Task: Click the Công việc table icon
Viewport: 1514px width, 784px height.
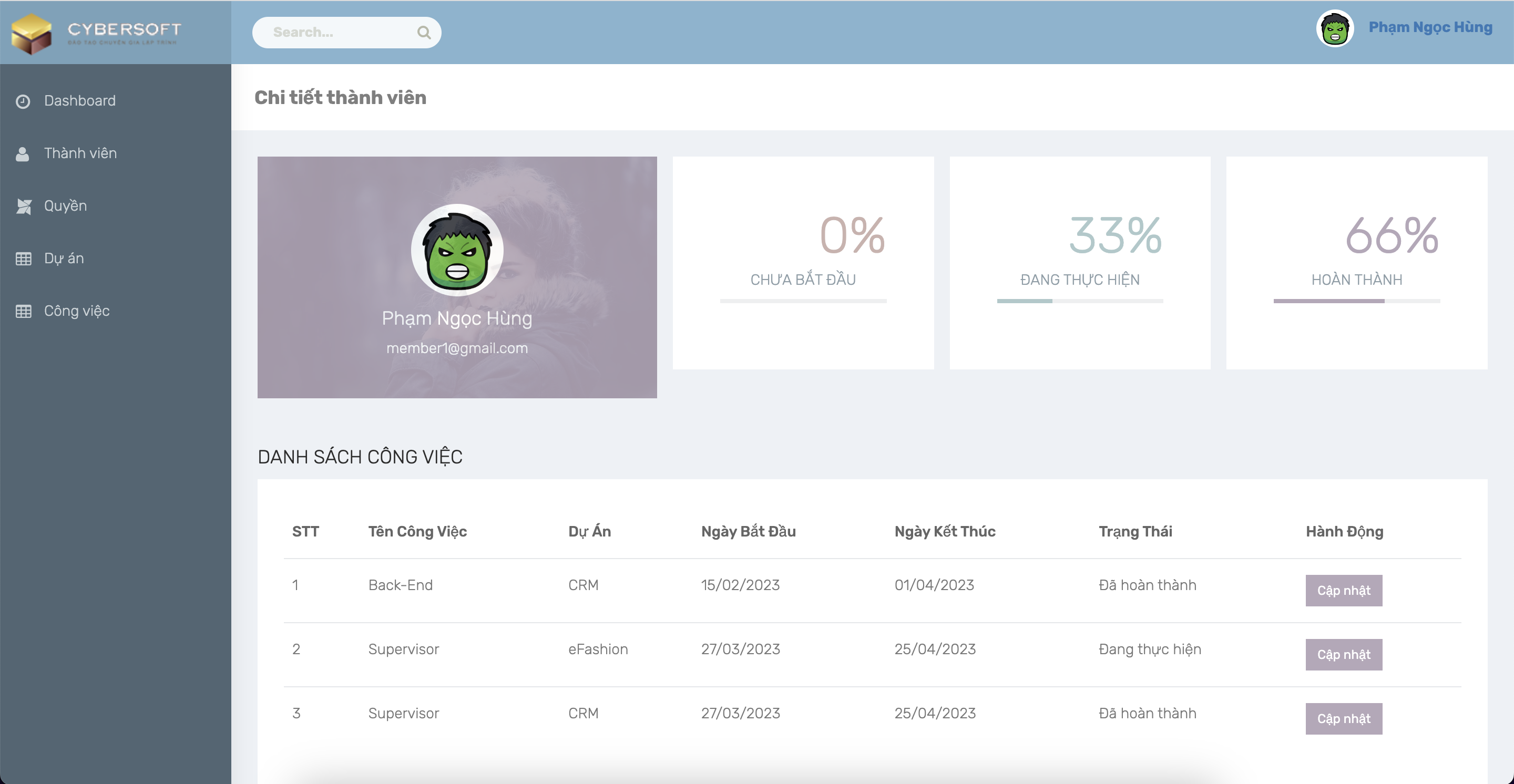Action: pos(24,311)
